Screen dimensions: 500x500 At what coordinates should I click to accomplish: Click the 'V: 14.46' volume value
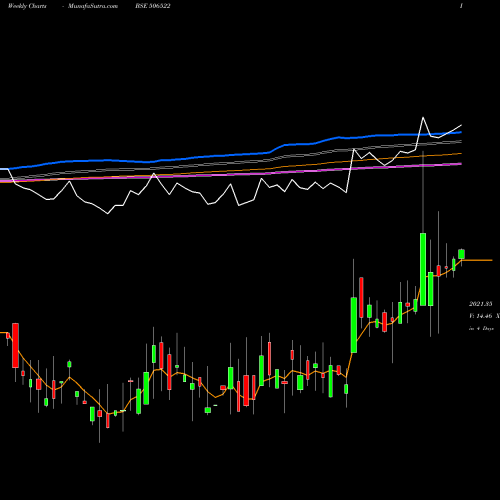tap(481, 316)
